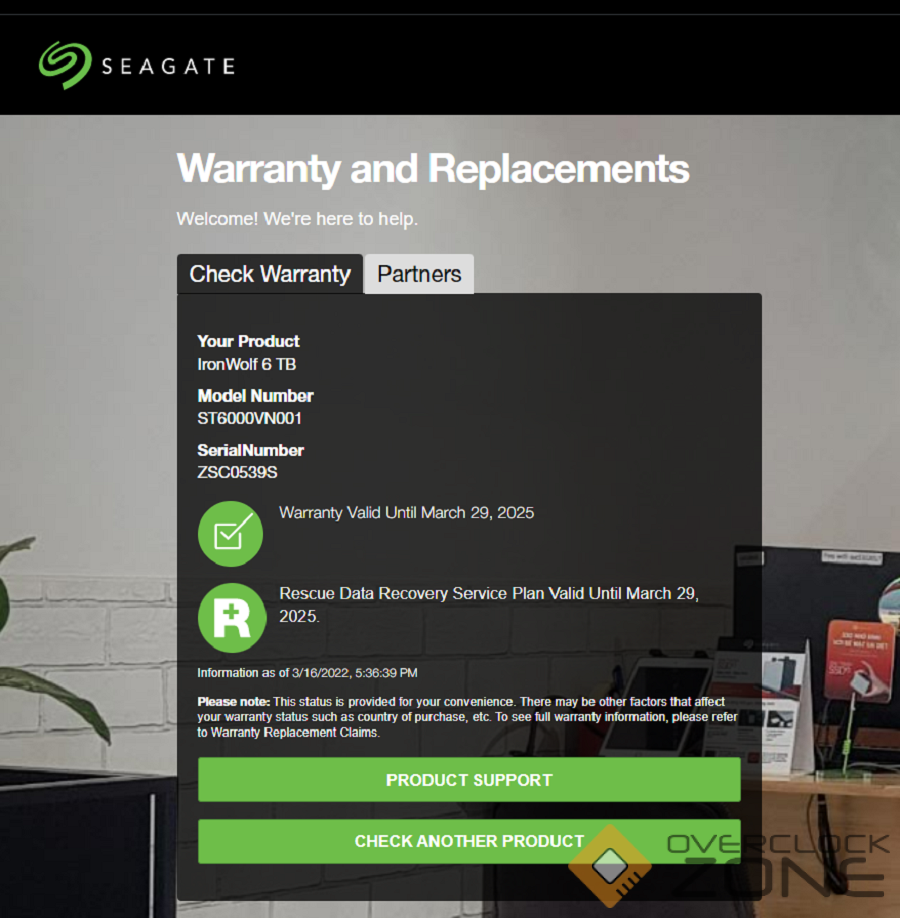Click the Please note disclaimer paragraph

(x=467, y=717)
